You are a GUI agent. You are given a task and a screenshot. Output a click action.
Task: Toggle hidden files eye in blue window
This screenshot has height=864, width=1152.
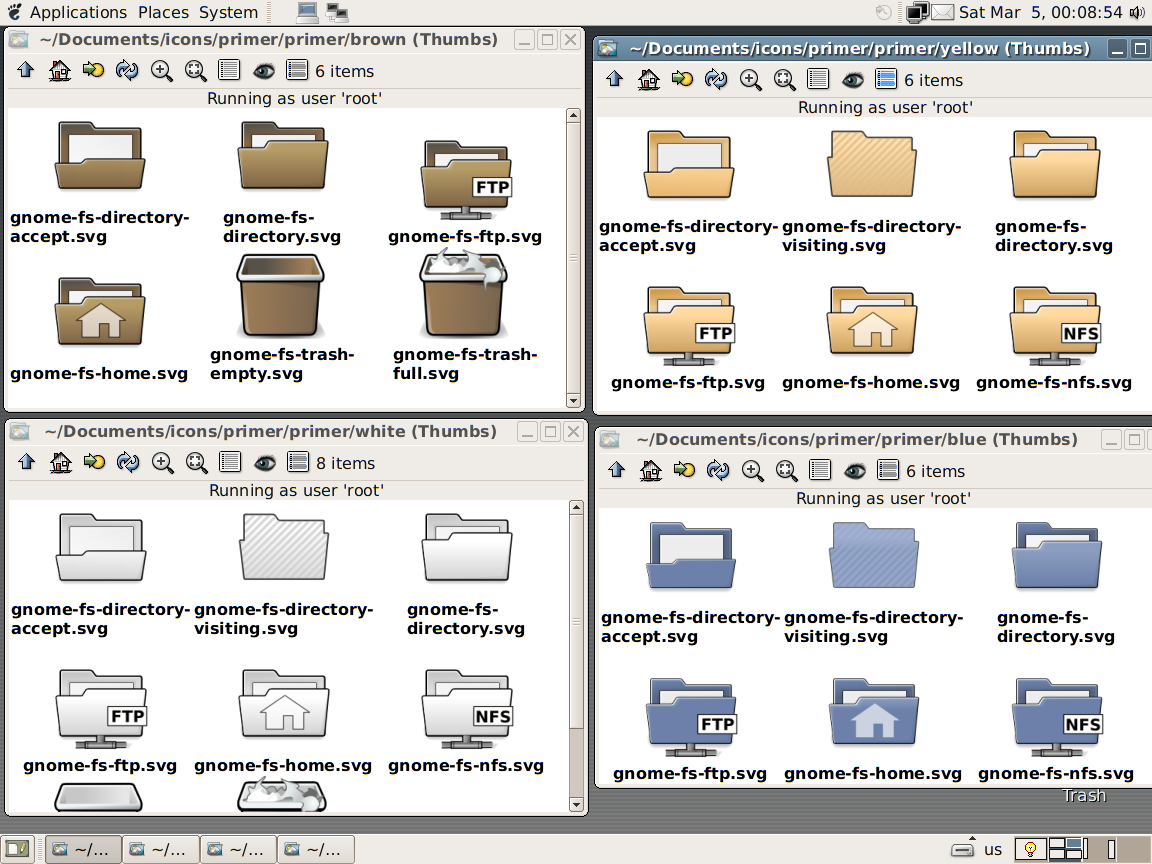pyautogui.click(x=854, y=470)
